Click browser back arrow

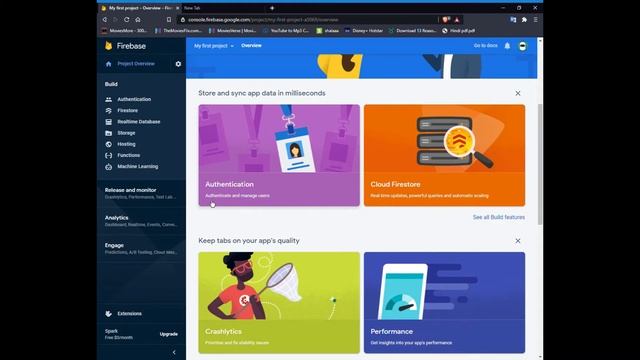click(105, 20)
